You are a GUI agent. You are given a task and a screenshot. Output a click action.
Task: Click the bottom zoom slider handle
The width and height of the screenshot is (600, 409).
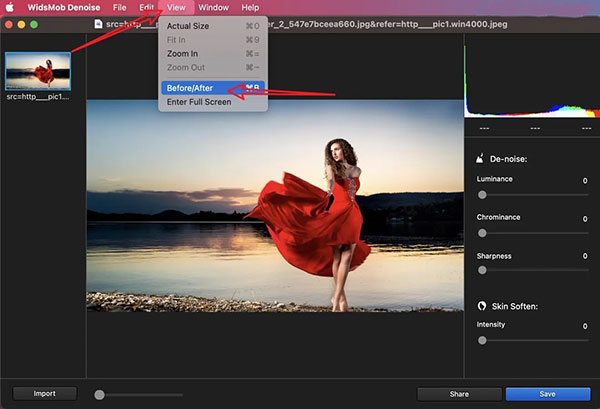click(99, 395)
